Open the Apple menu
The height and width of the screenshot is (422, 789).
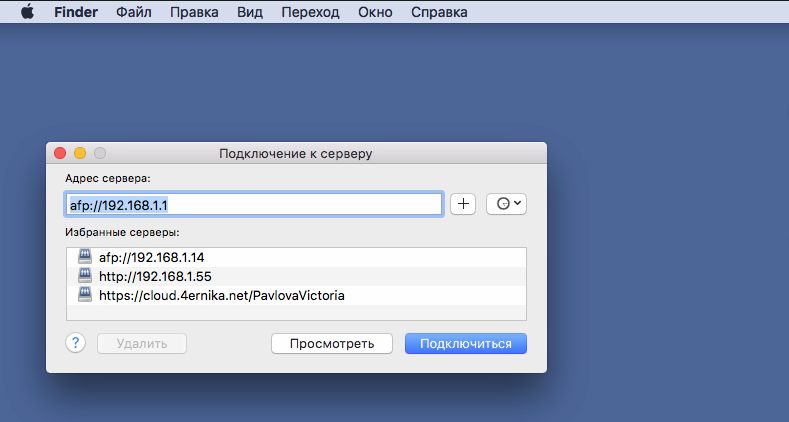27,13
